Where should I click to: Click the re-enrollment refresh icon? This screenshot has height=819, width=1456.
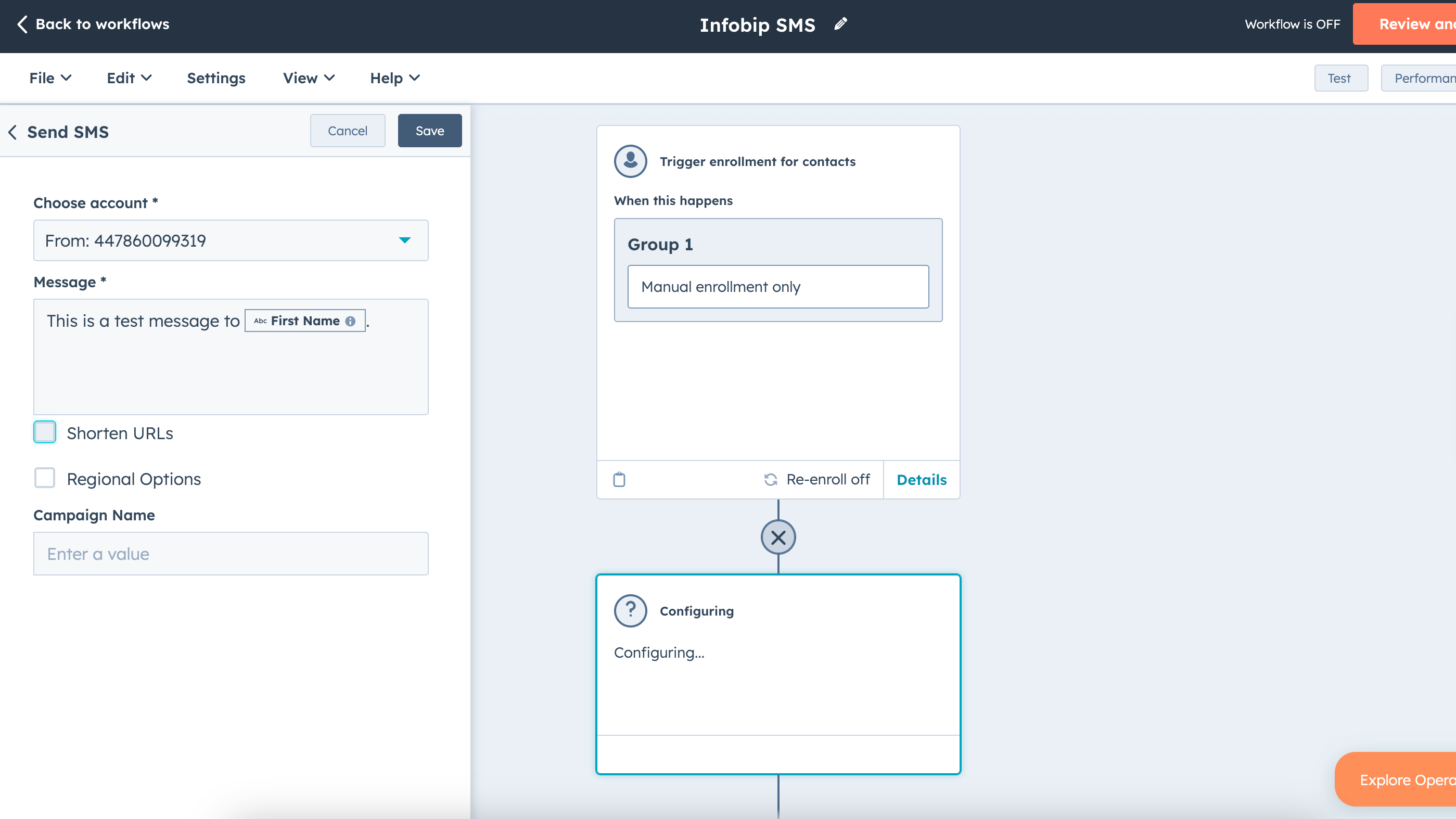point(771,479)
